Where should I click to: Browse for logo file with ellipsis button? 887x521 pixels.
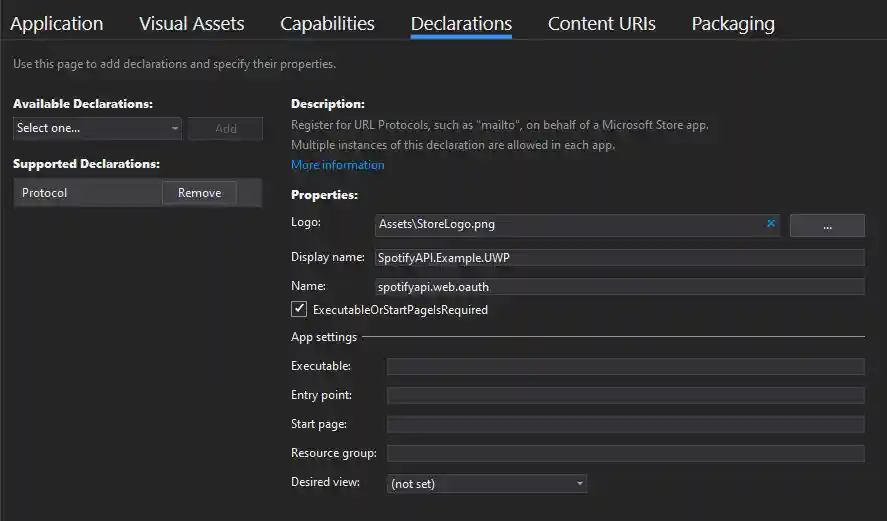(x=826, y=226)
